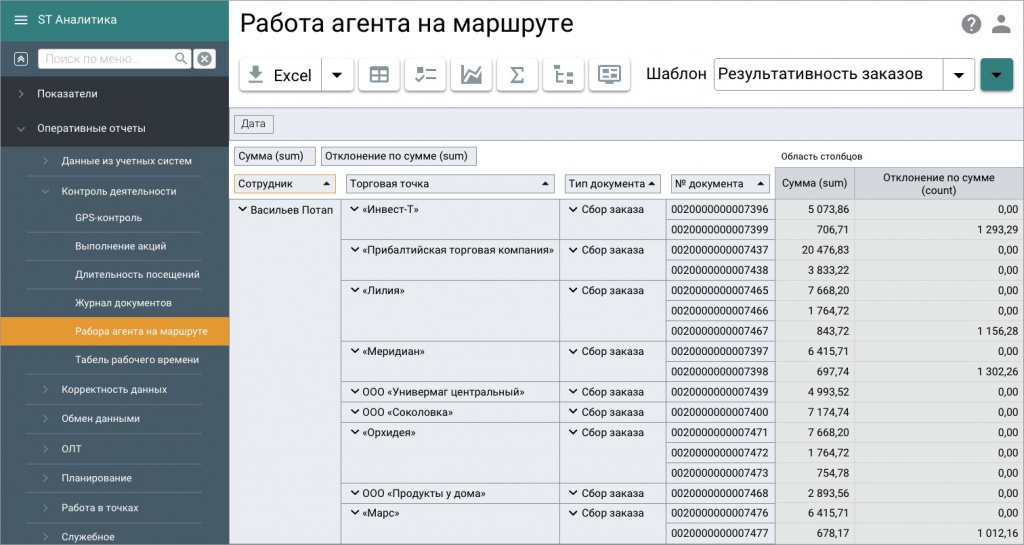Click the sum value 20 476,83
This screenshot has width=1024, height=545.
point(825,250)
